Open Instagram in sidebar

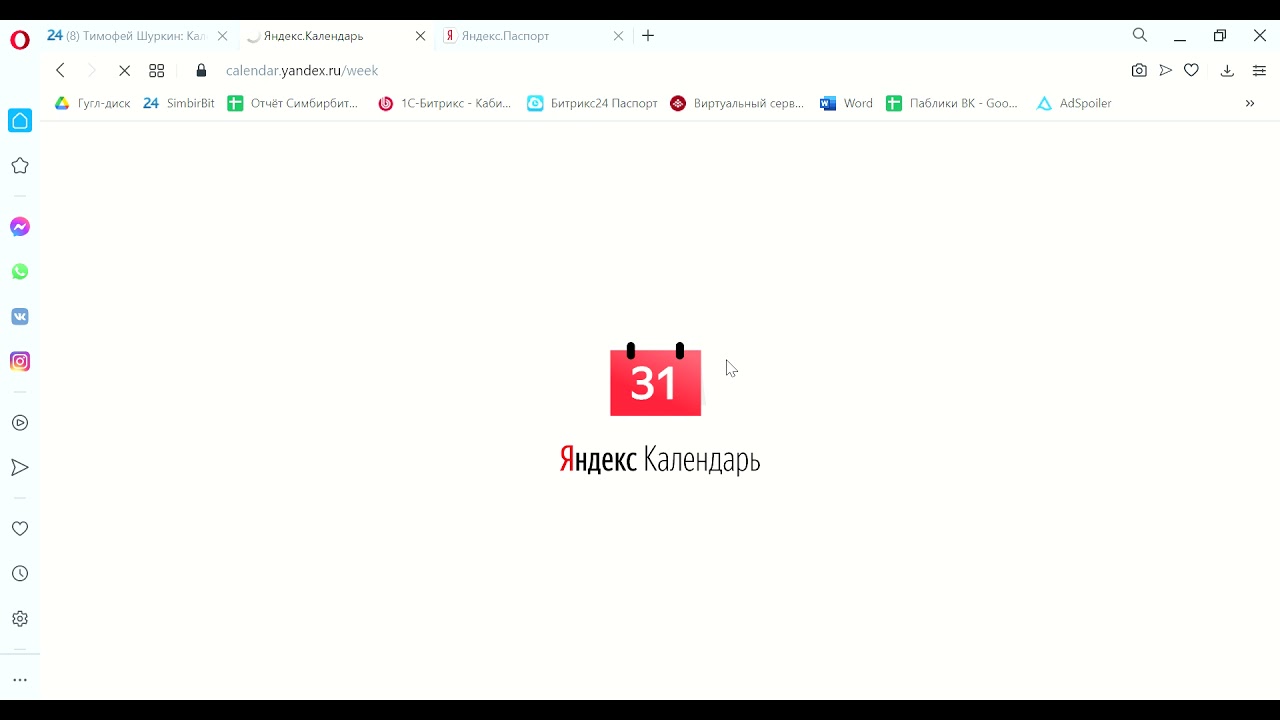point(20,362)
